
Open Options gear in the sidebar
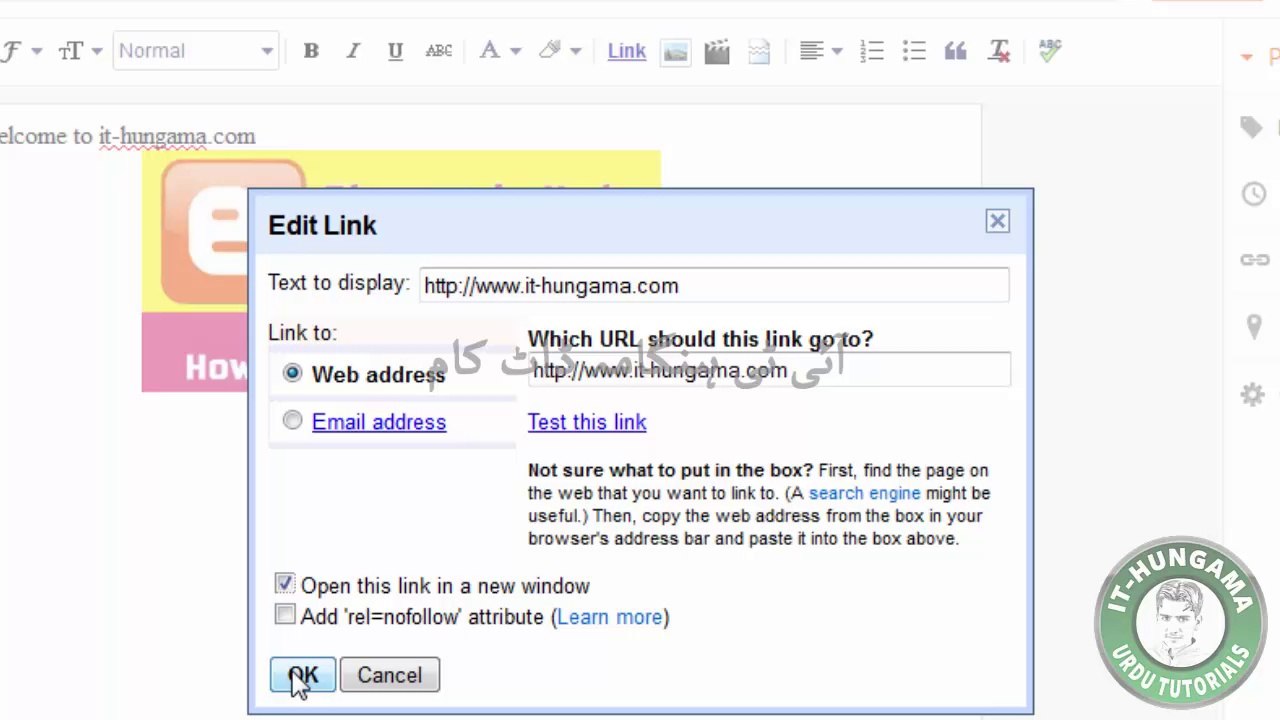(1253, 394)
